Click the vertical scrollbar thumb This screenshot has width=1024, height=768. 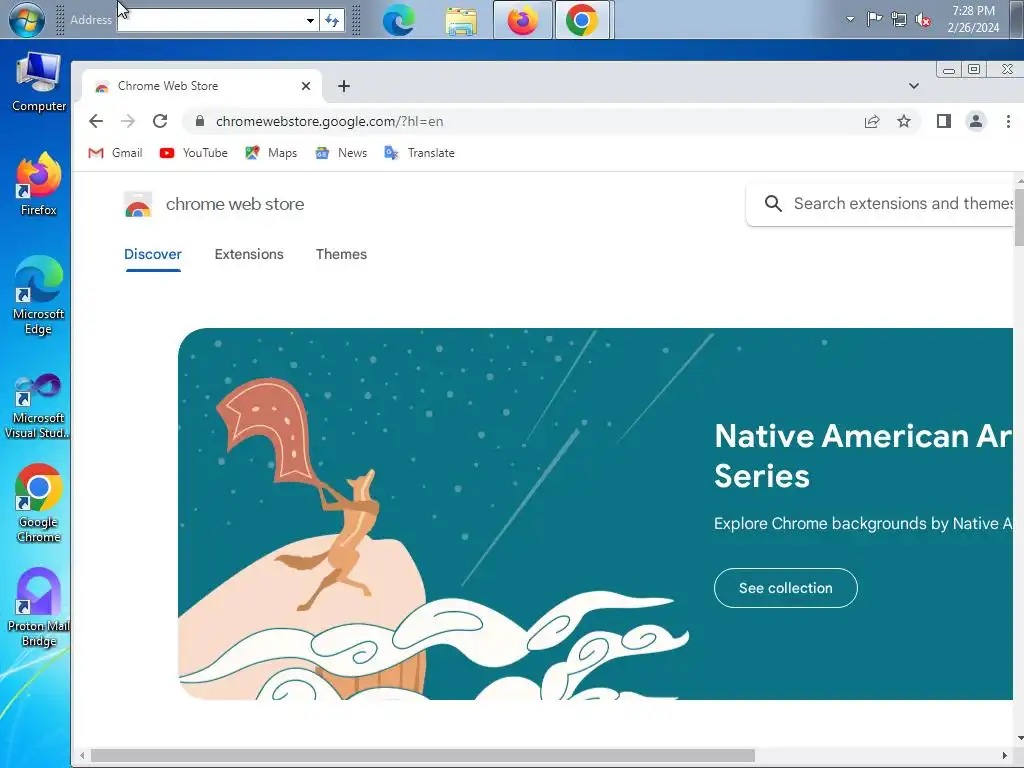tap(1019, 216)
